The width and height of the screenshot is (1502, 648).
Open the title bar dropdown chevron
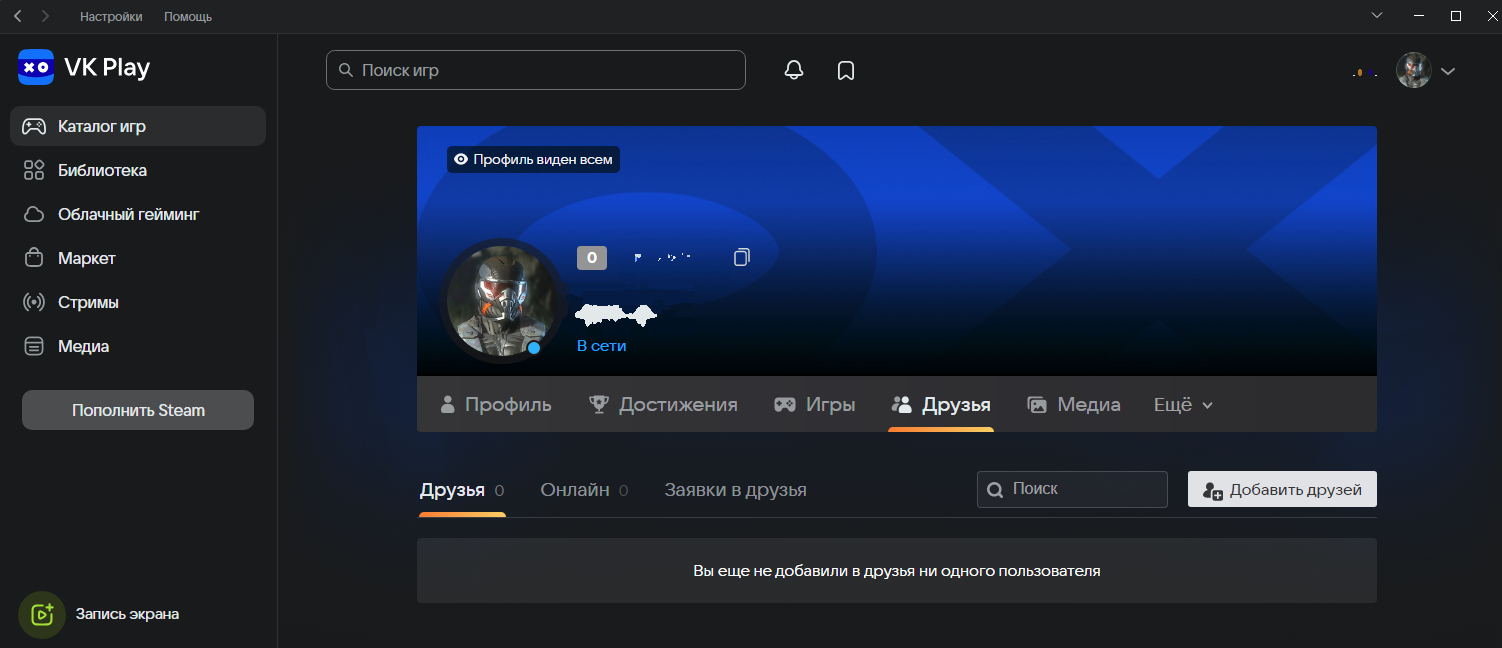coord(1376,16)
